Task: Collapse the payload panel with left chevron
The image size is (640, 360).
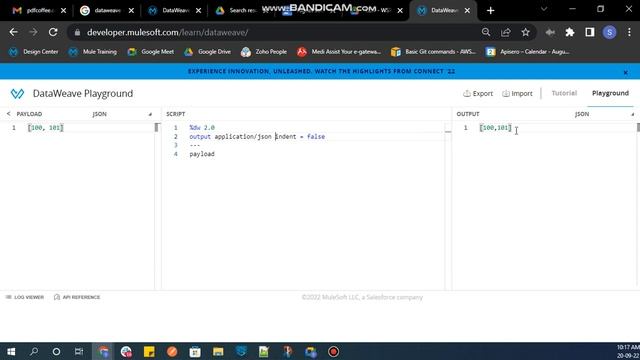Action: [x=8, y=114]
